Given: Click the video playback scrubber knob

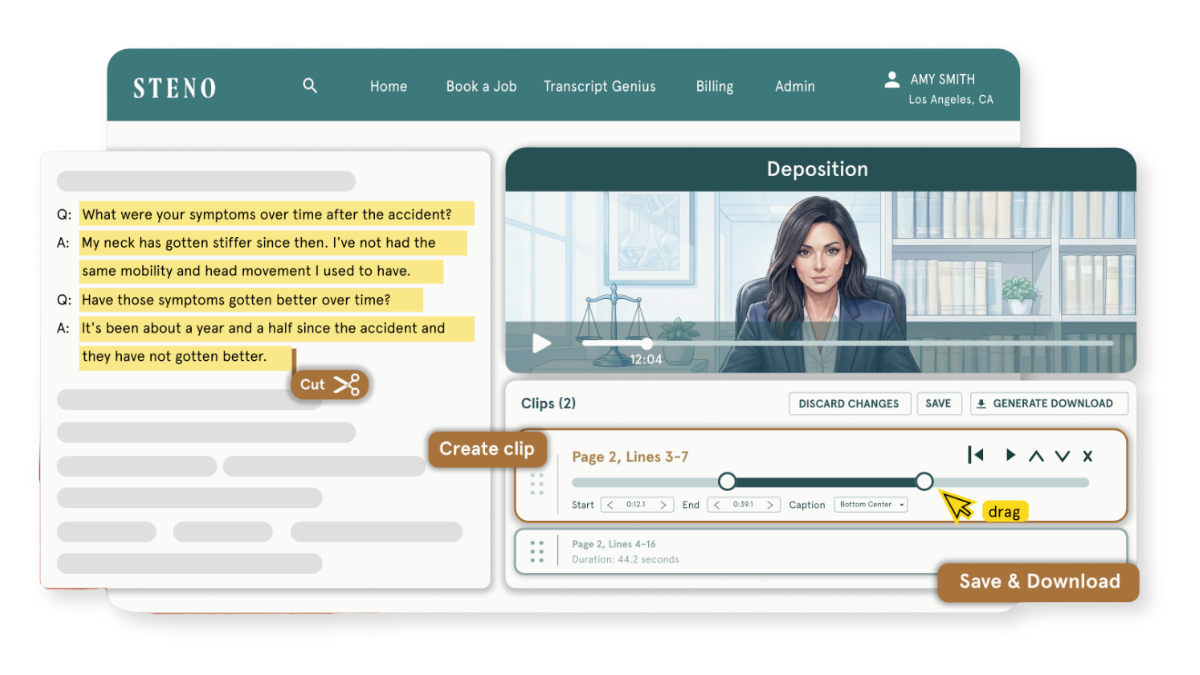Looking at the screenshot, I should pyautogui.click(x=647, y=343).
